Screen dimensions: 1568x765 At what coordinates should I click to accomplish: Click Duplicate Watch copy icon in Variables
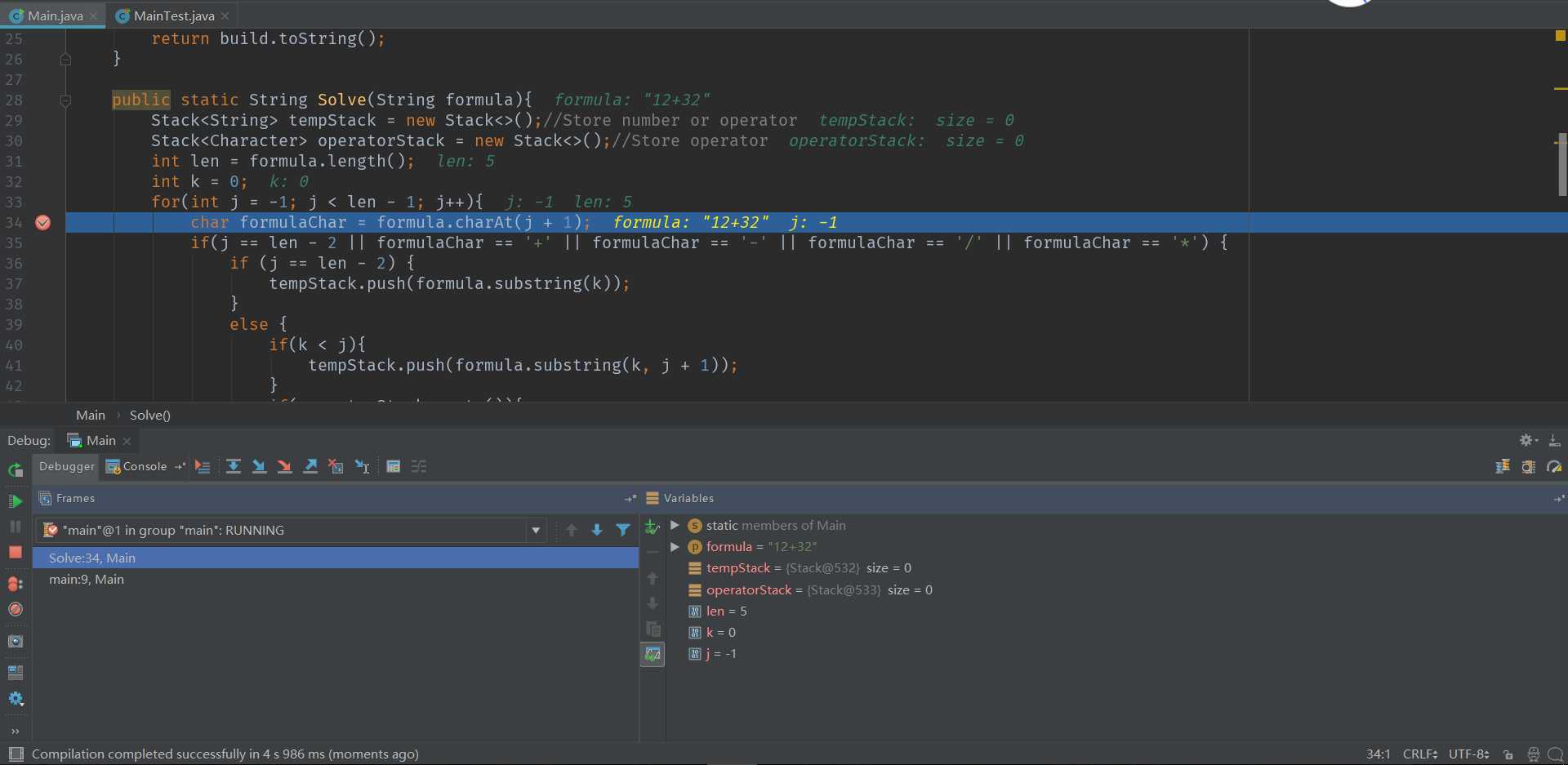click(653, 629)
